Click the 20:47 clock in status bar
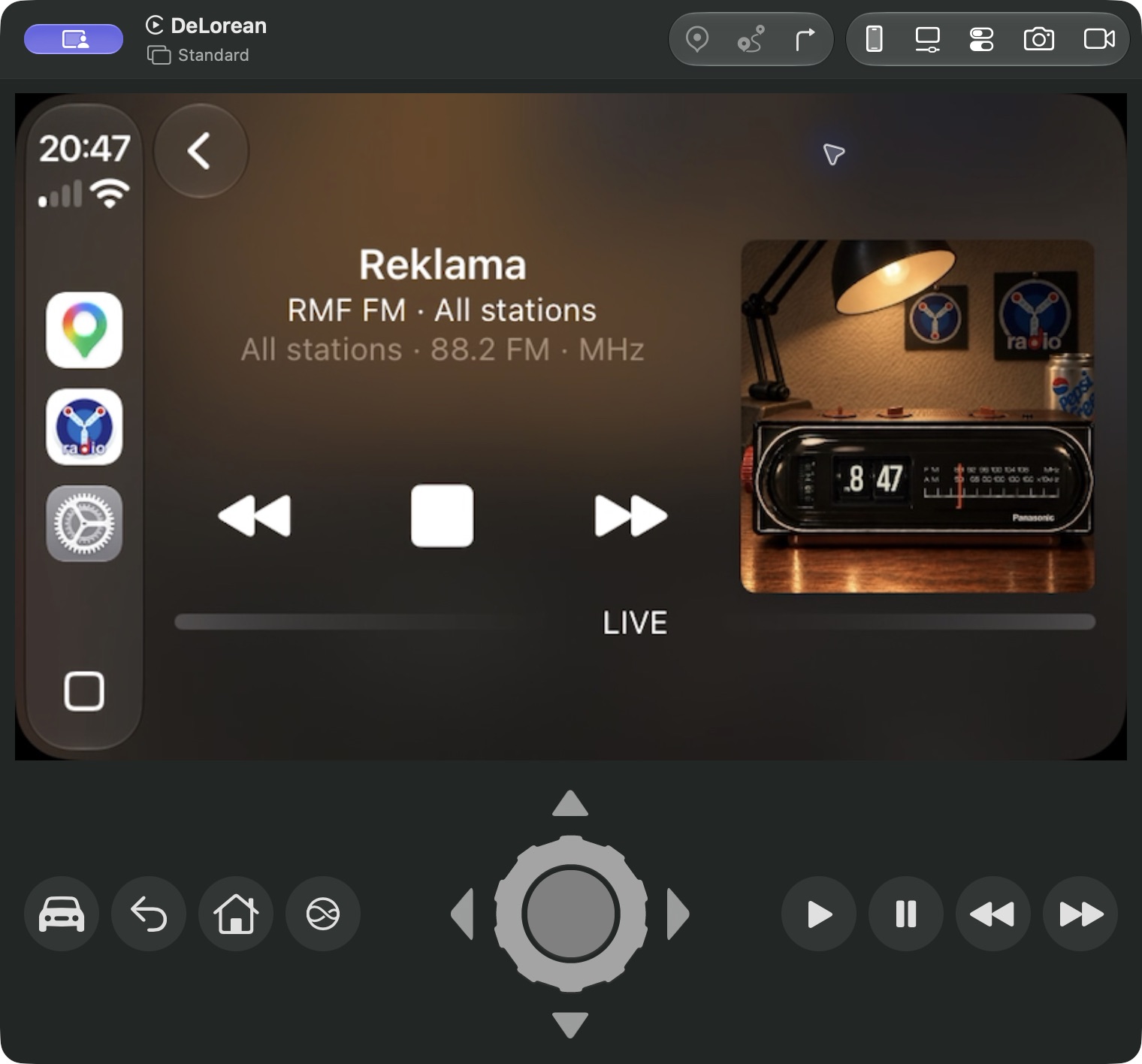 (84, 148)
